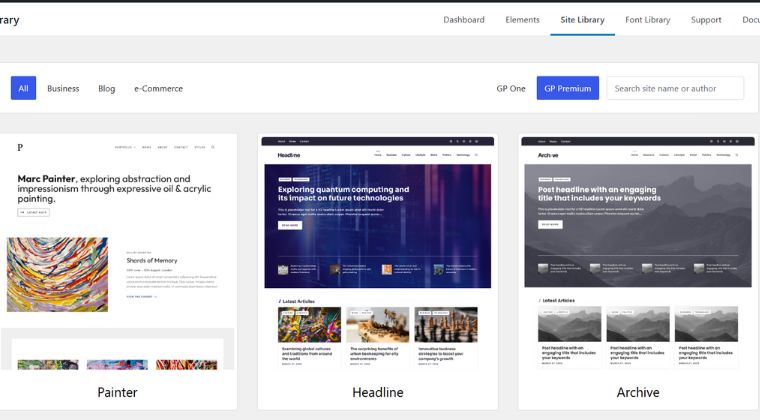Click the Archive template title
760x420 pixels.
(637, 392)
